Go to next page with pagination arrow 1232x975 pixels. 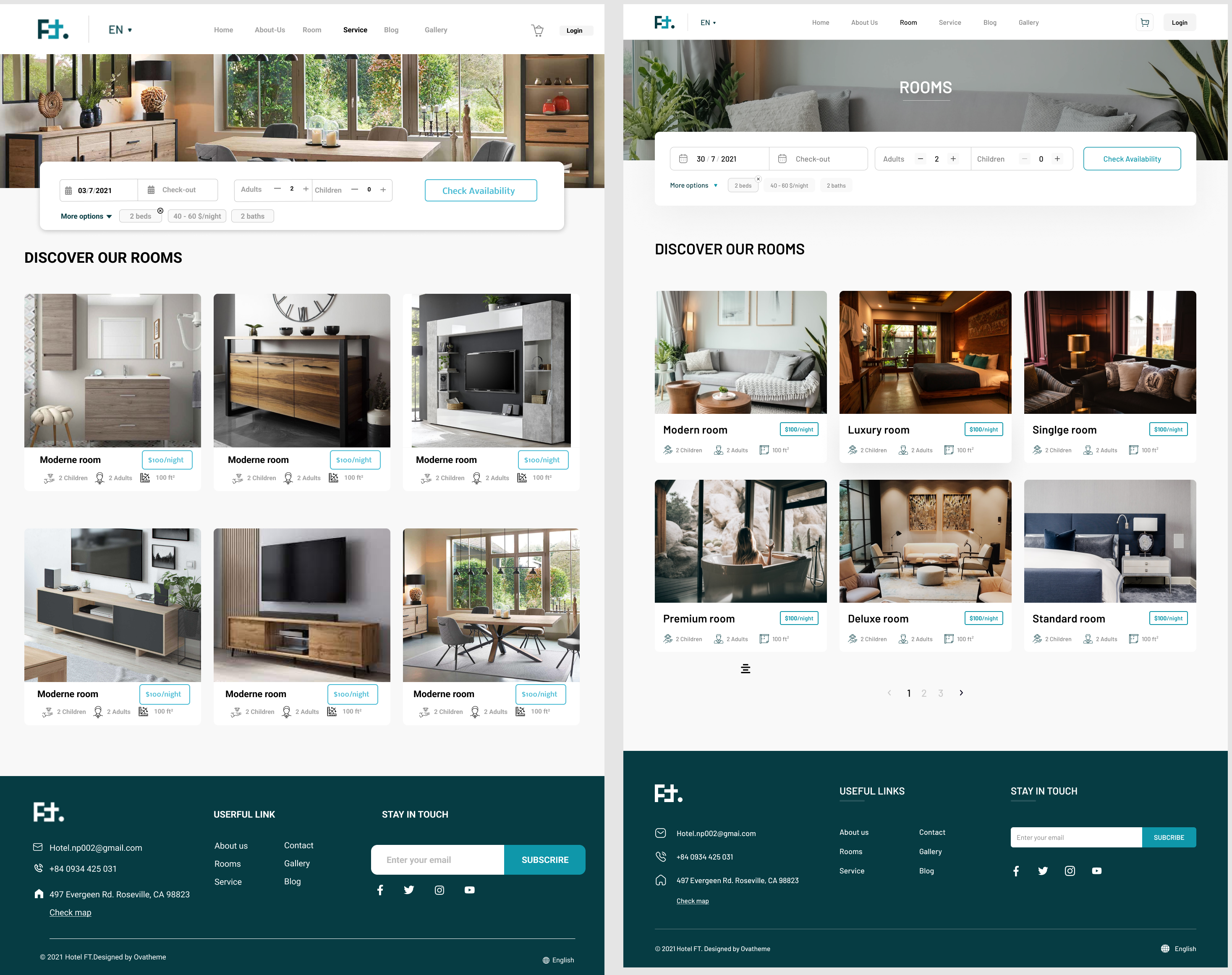pos(961,693)
